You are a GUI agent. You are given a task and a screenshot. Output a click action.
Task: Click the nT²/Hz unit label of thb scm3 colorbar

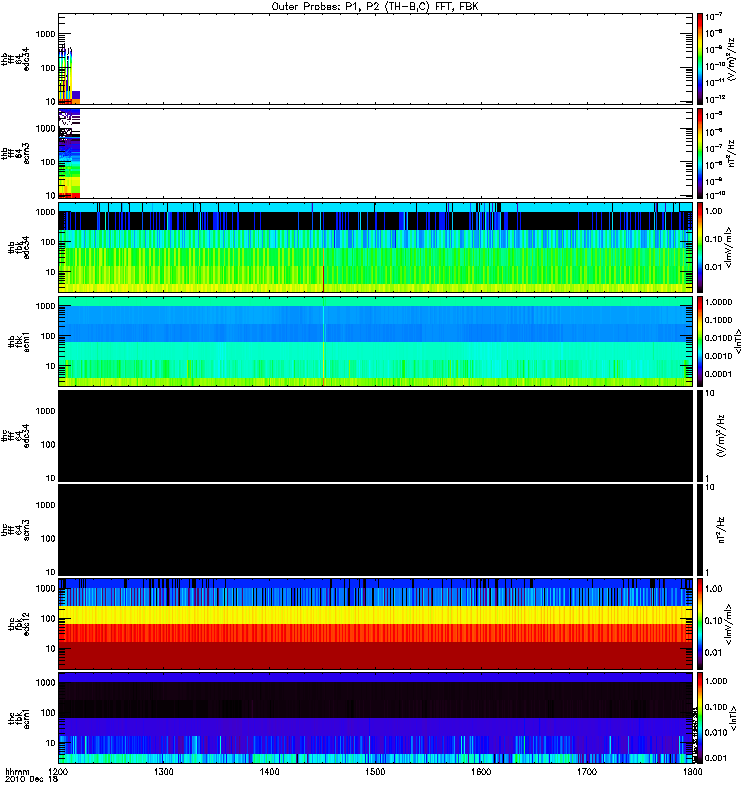[x=731, y=153]
